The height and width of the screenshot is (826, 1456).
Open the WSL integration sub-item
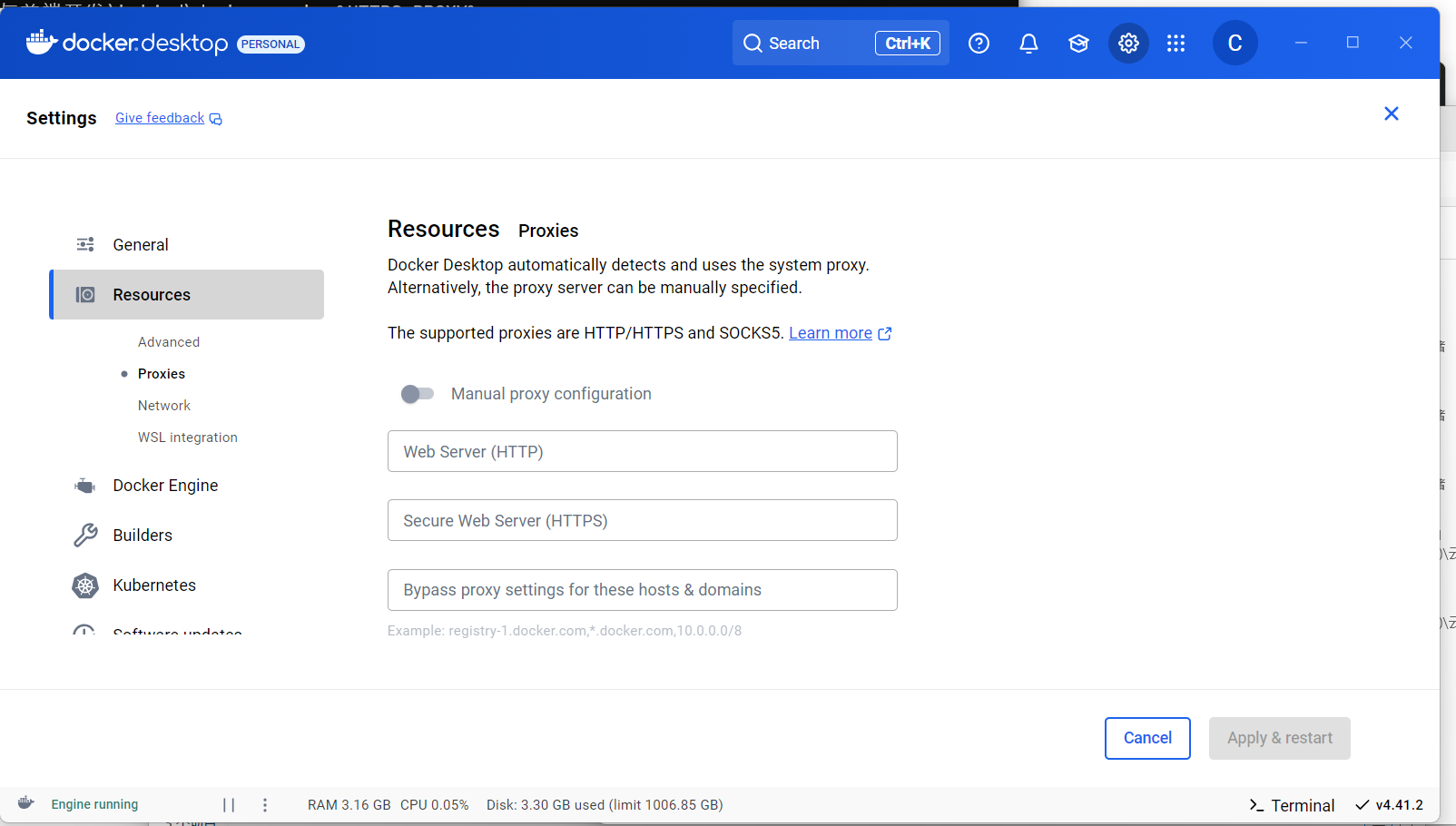tap(188, 438)
